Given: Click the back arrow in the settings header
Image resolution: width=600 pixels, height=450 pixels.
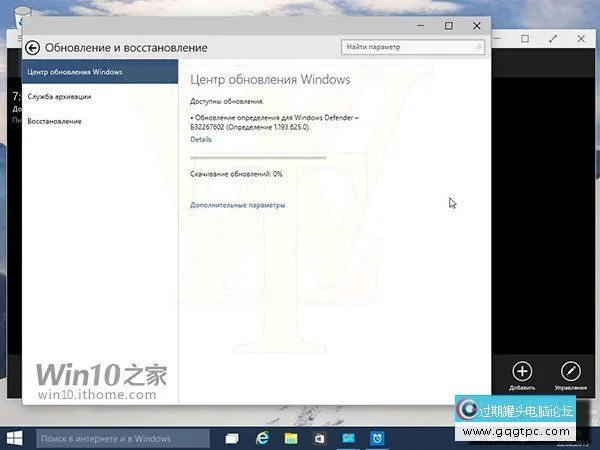Looking at the screenshot, I should (x=32, y=47).
